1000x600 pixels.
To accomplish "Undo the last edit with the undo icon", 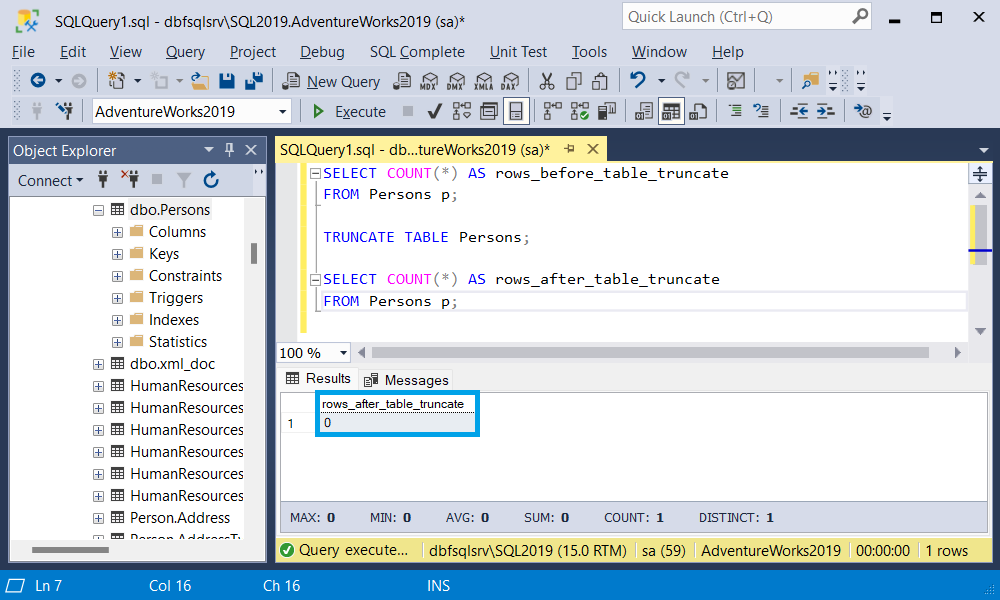I will point(637,81).
